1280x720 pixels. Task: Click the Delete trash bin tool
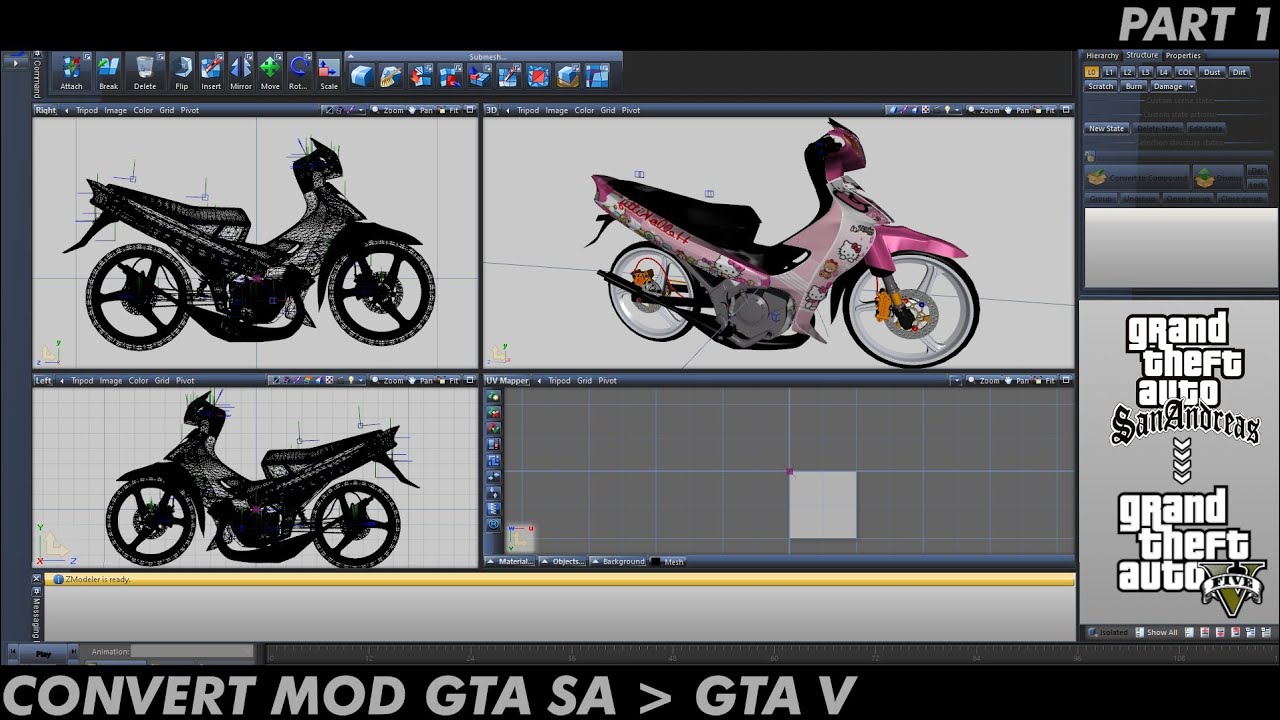point(145,72)
